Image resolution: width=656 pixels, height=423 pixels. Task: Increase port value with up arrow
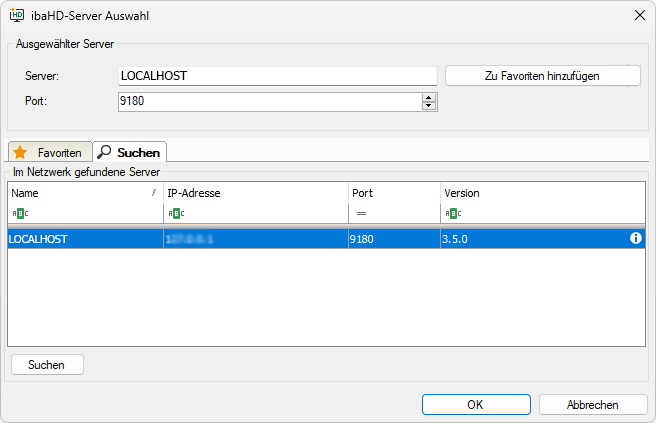(428, 98)
